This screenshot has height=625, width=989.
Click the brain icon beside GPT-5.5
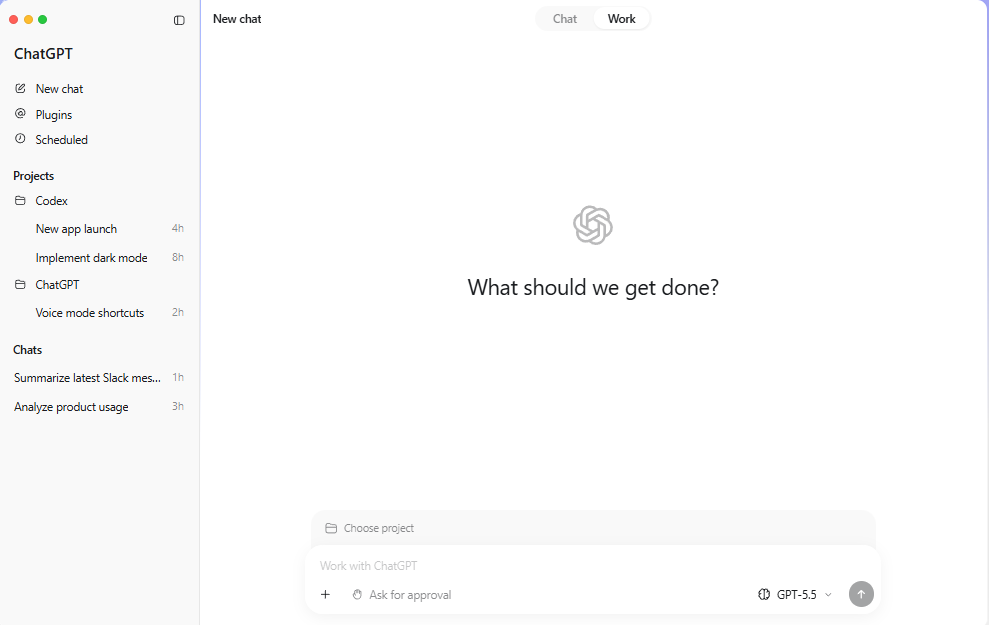tap(764, 594)
